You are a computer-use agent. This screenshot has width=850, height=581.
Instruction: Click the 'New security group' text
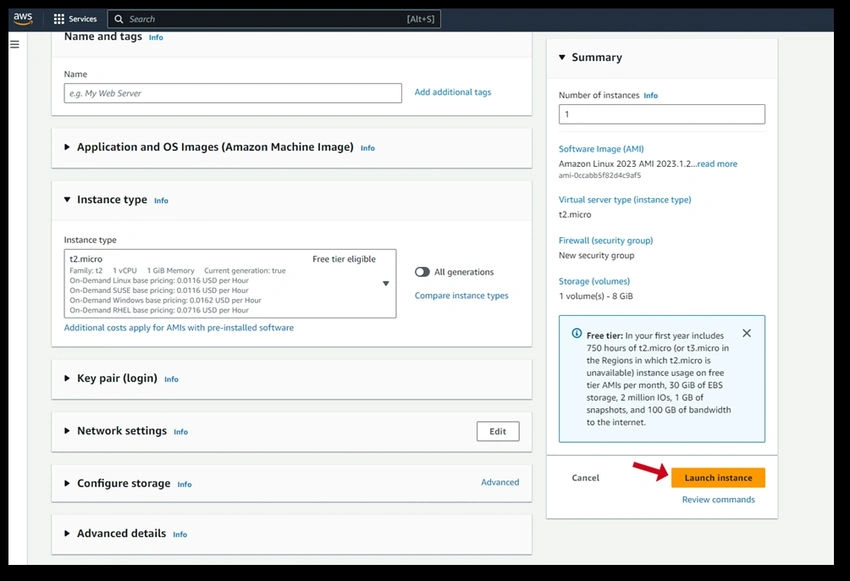click(x=596, y=255)
